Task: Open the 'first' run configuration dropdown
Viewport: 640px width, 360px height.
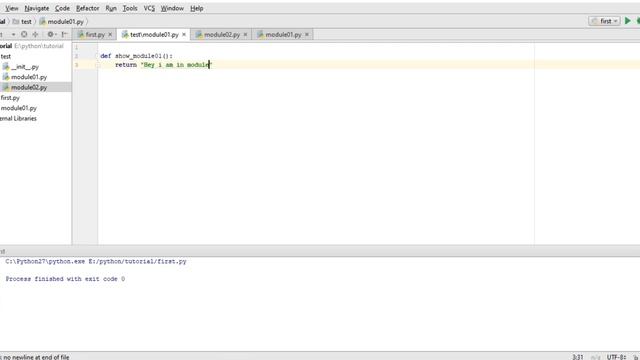Action: coord(604,21)
